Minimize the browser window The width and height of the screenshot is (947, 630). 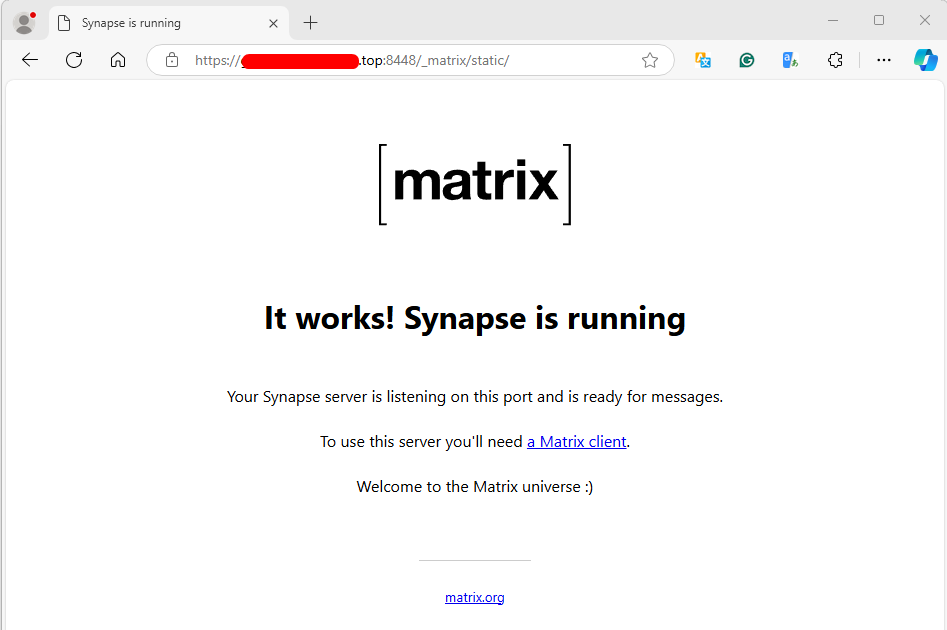point(833,20)
